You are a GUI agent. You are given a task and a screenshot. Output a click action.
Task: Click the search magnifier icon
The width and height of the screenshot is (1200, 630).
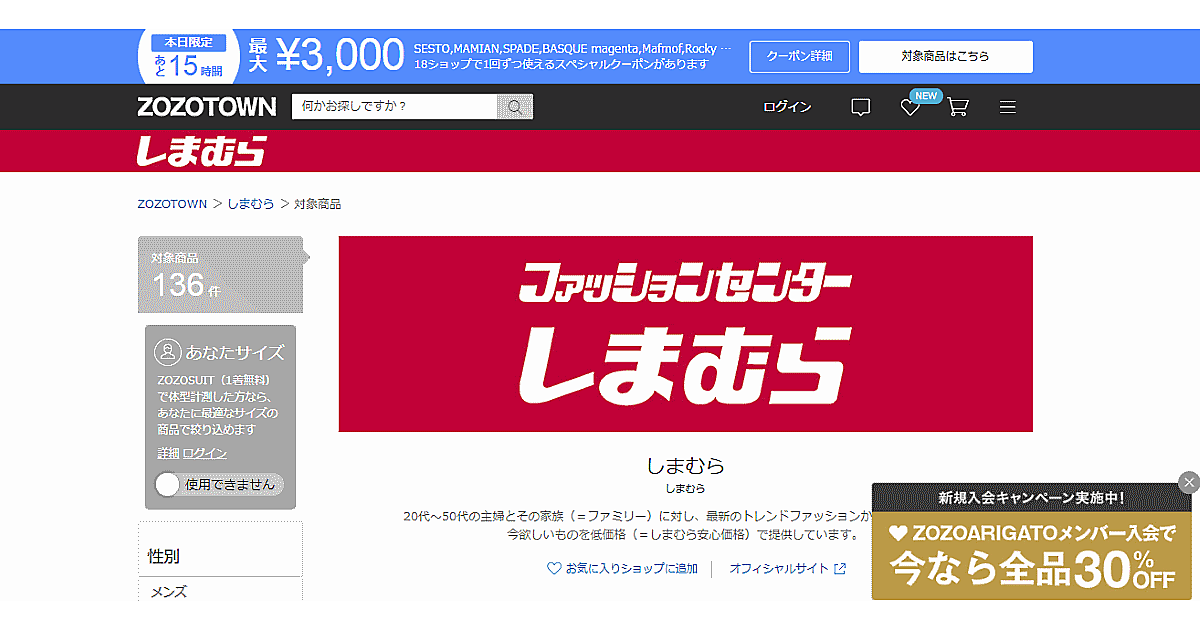pyautogui.click(x=515, y=107)
